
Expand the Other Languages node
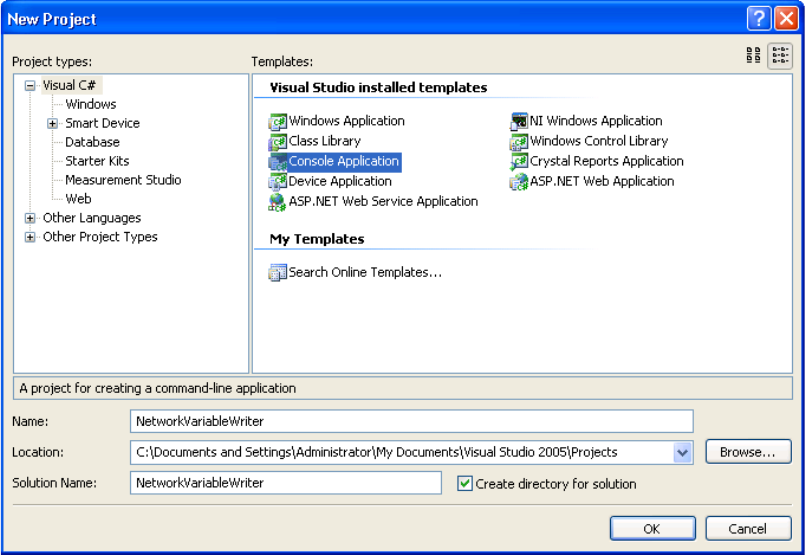(x=30, y=218)
